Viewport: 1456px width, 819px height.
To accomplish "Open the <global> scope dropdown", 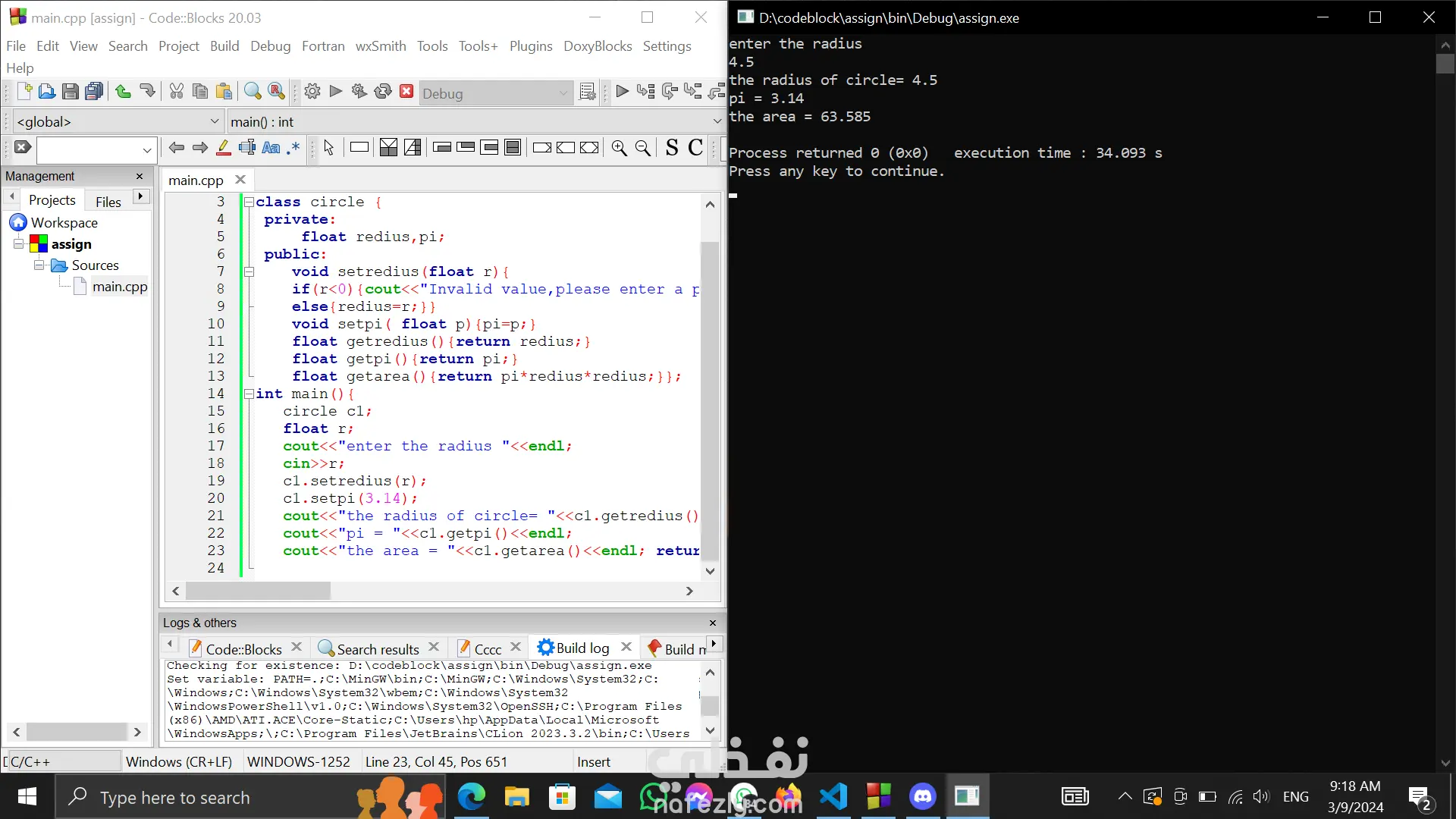I will pos(118,121).
